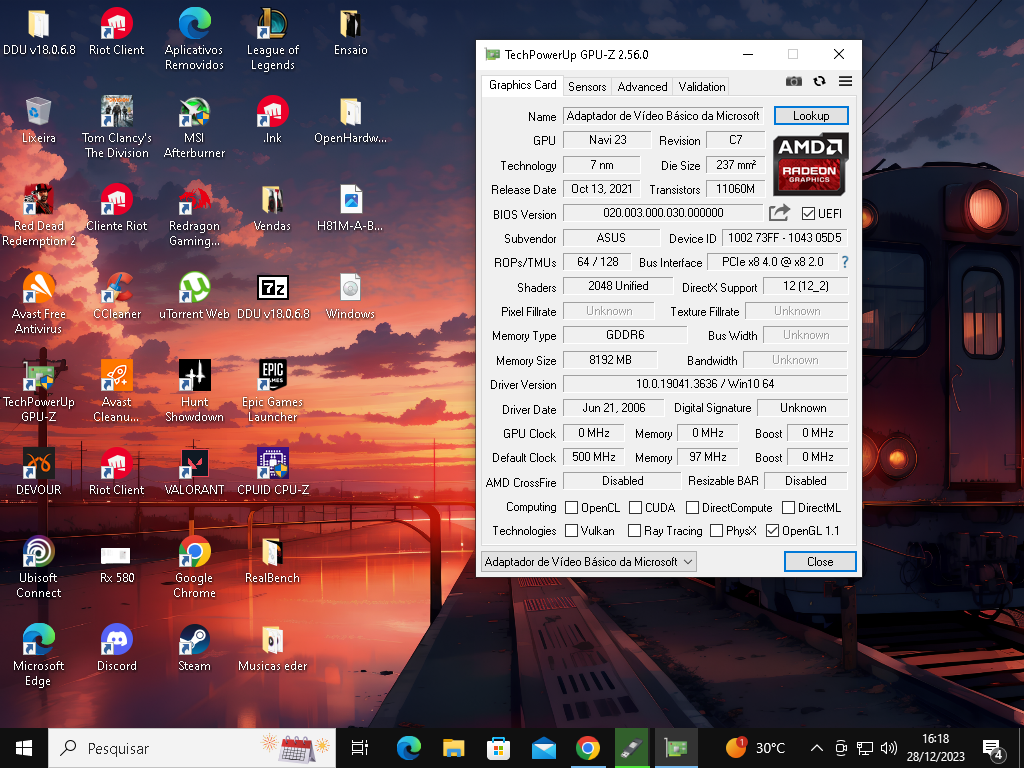Toggle the DirectCompute checkbox
This screenshot has width=1024, height=768.
tap(692, 507)
